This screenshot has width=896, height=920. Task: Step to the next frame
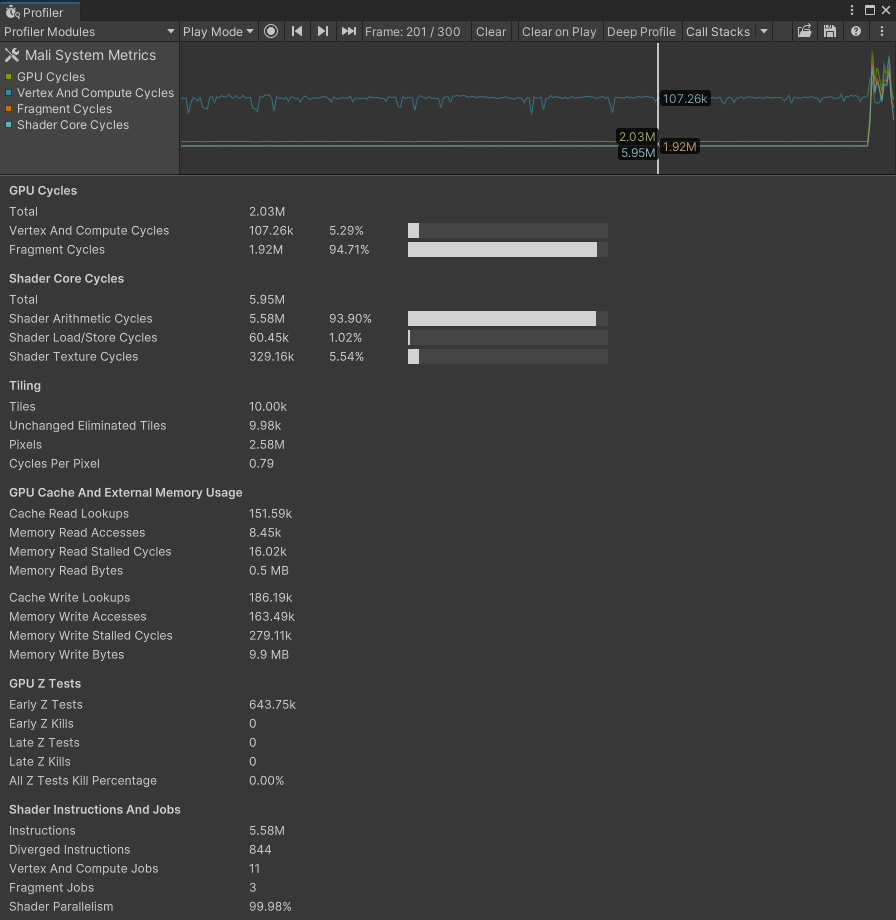click(x=322, y=31)
